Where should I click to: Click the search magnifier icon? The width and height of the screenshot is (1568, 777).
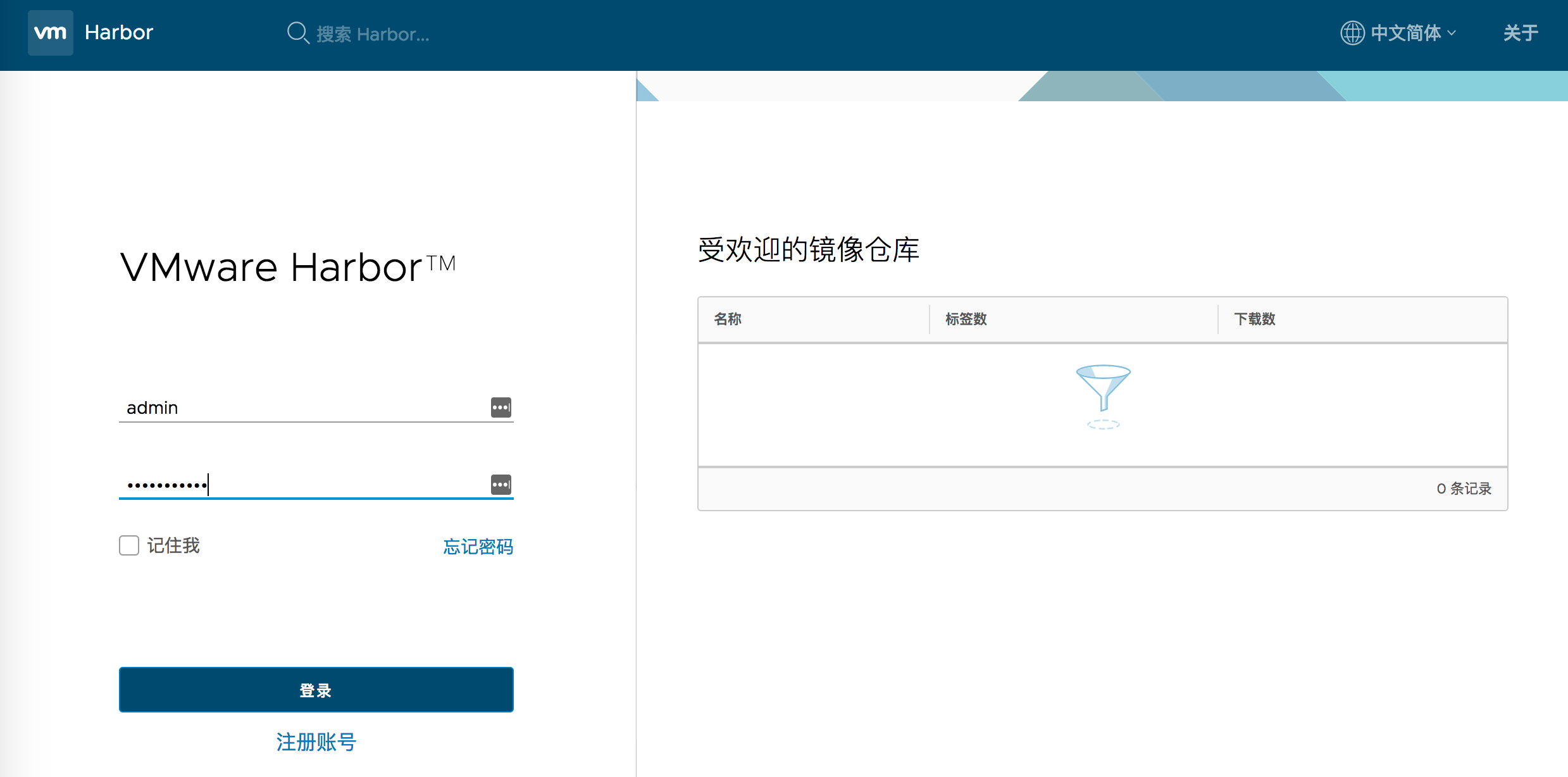tap(297, 33)
